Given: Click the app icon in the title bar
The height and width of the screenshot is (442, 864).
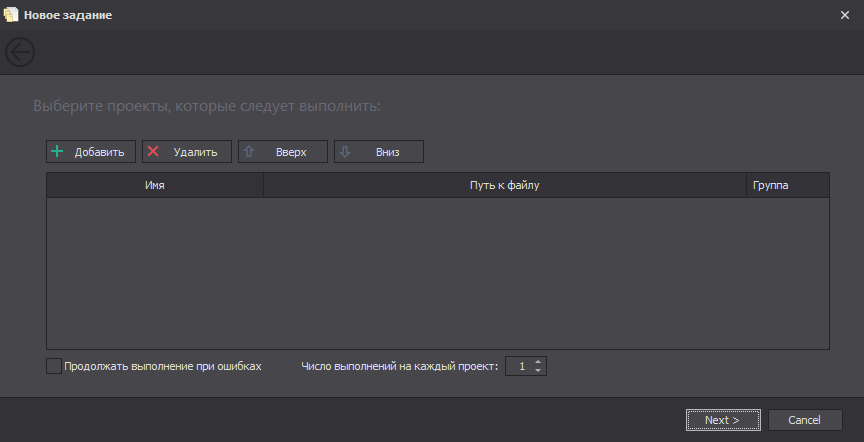Looking at the screenshot, I should (11, 15).
